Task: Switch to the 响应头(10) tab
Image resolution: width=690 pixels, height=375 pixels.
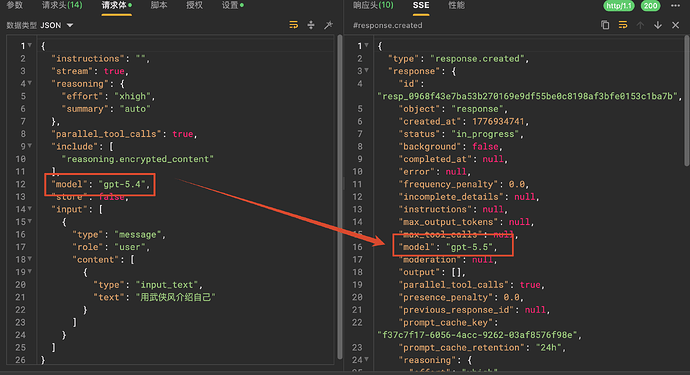Action: (373, 5)
